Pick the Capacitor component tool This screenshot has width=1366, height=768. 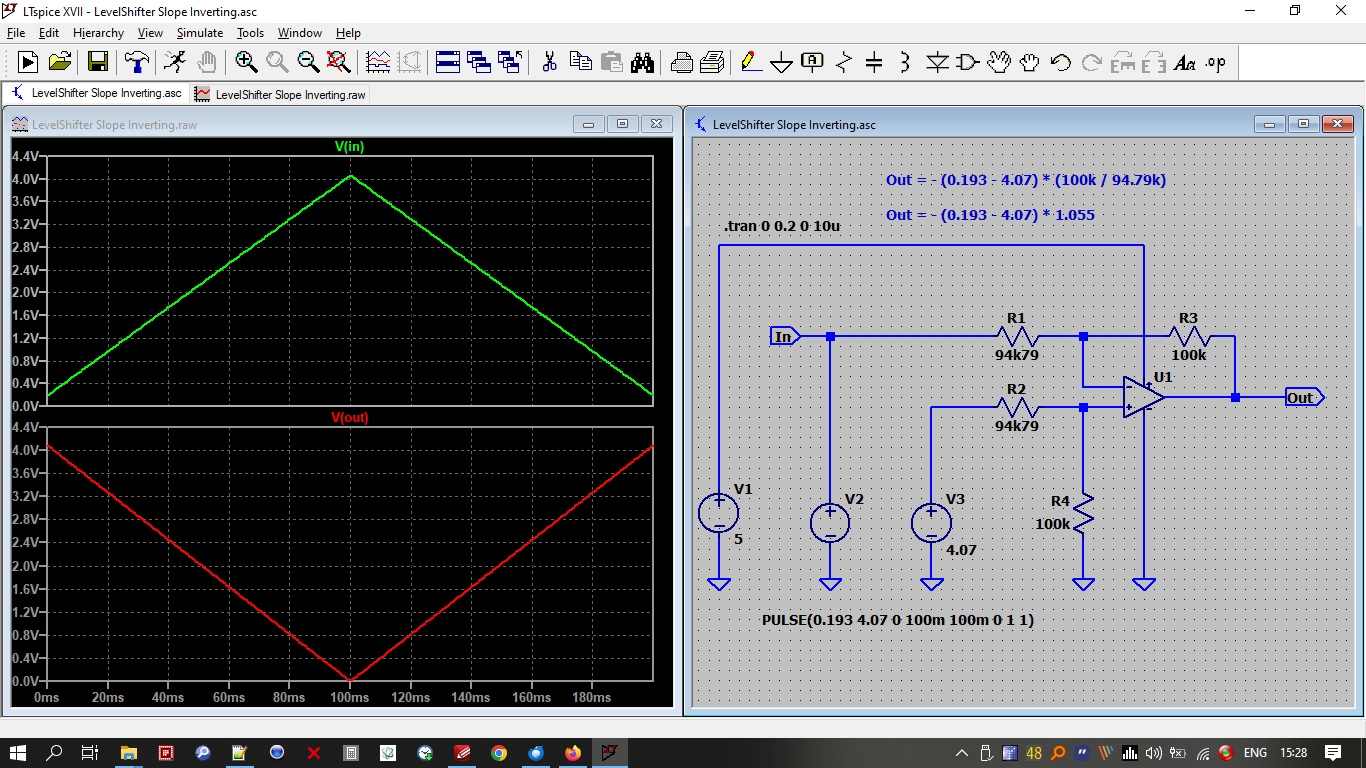874,63
